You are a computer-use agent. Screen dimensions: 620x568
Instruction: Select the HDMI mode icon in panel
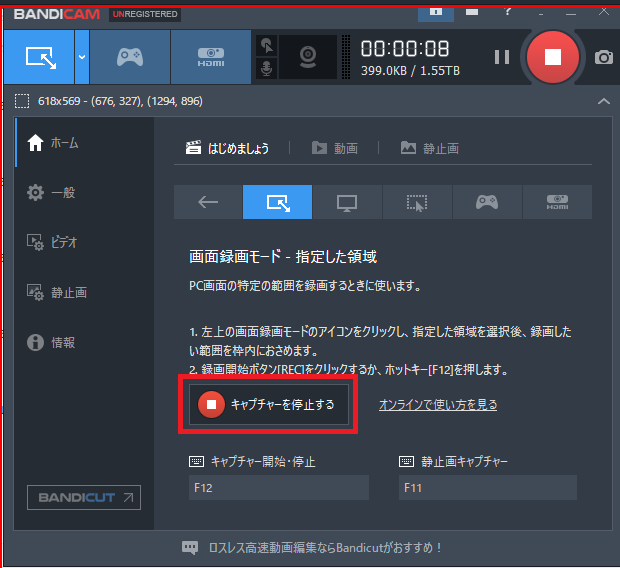[x=558, y=202]
